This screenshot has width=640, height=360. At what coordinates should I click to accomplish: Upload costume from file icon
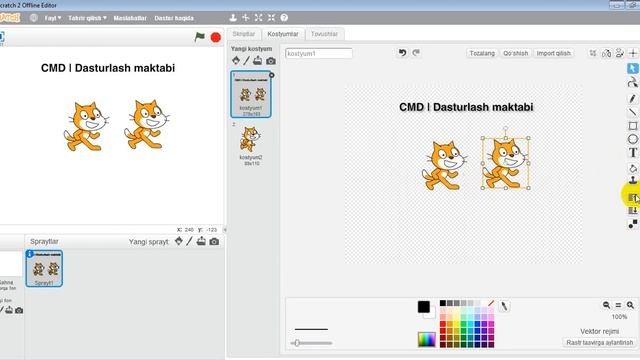coord(258,61)
